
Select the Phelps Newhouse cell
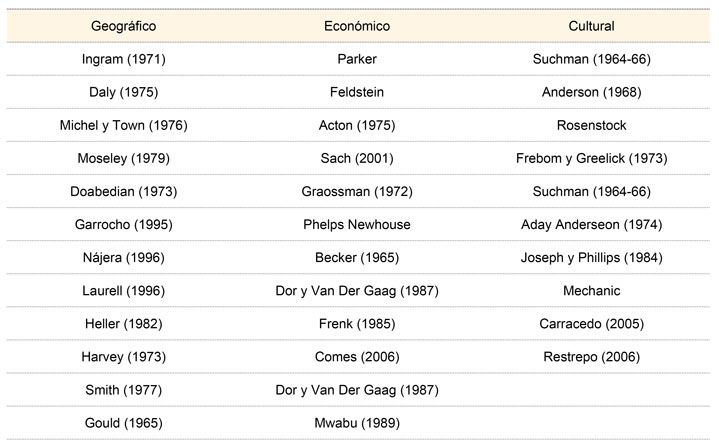[357, 224]
